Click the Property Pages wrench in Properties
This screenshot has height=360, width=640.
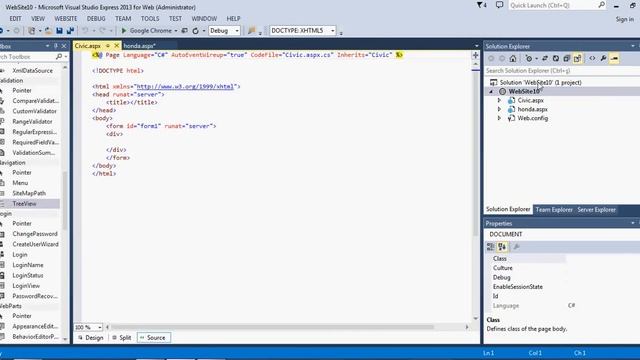click(516, 247)
